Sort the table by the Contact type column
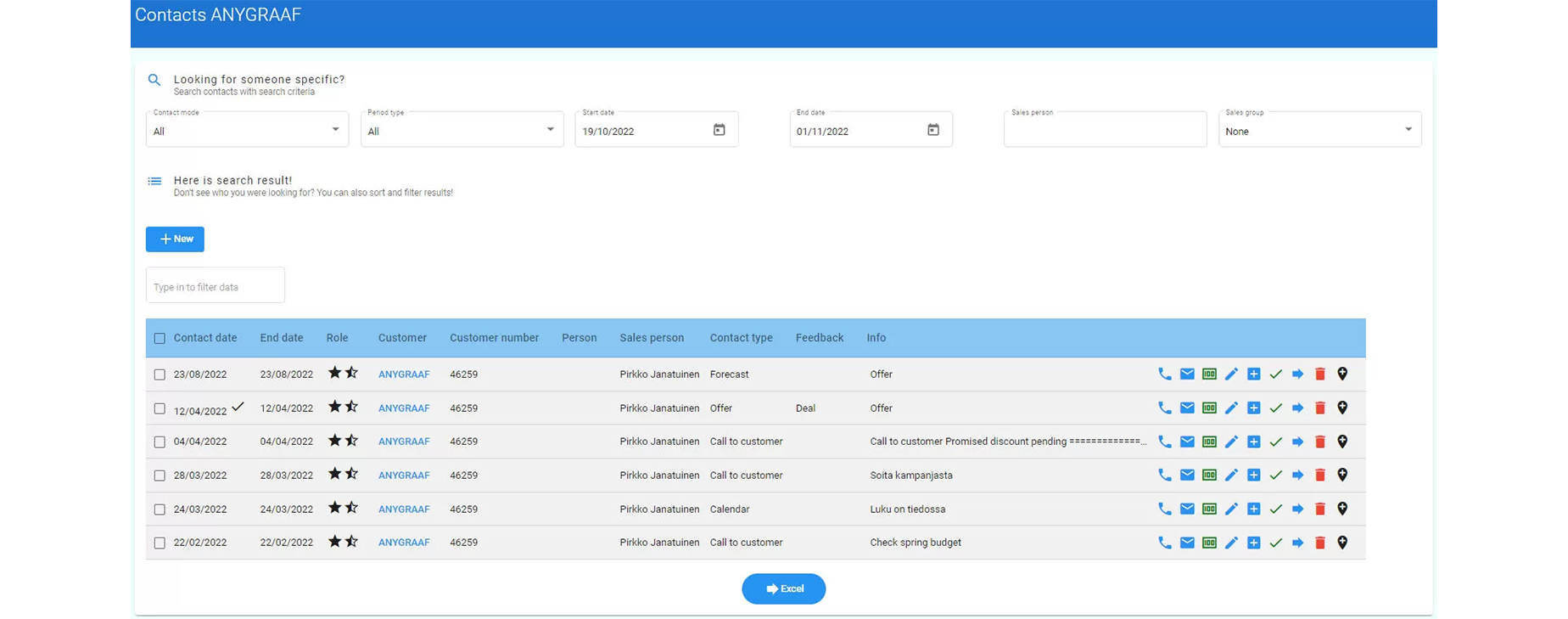The image size is (1568, 619). (x=741, y=338)
